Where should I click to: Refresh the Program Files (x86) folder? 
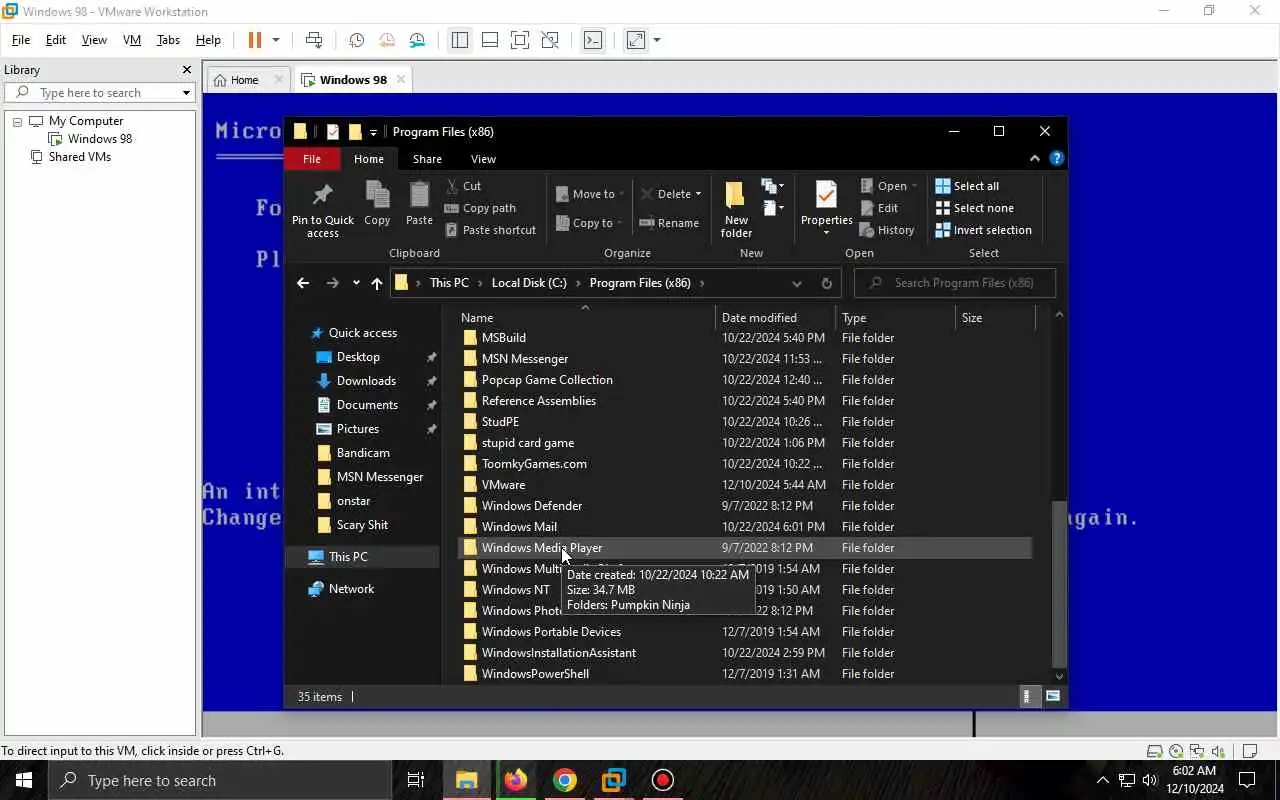coord(827,283)
